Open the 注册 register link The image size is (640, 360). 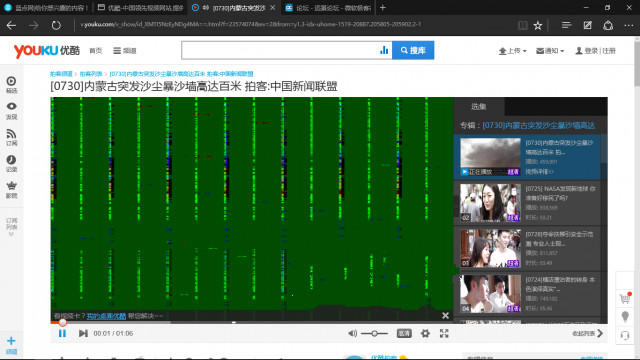click(609, 51)
